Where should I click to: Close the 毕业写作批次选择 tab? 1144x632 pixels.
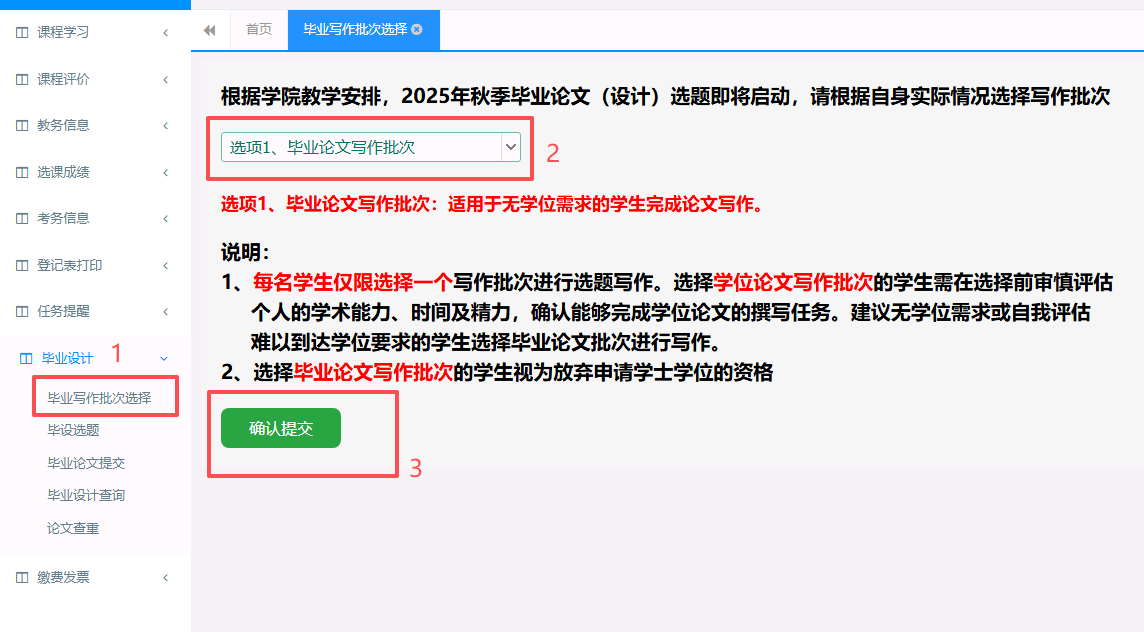pos(417,30)
